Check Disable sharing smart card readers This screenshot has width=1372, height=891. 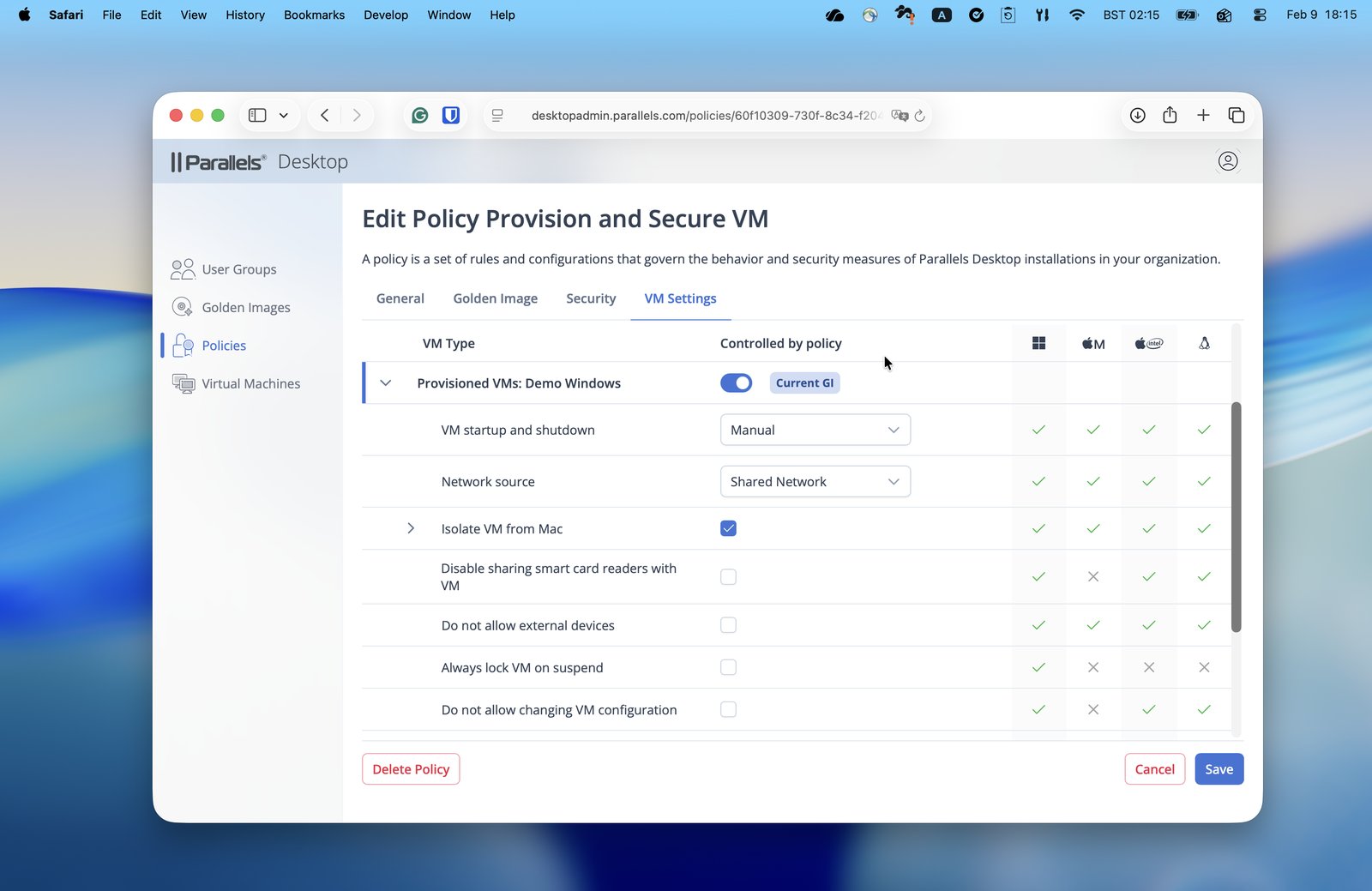728,576
